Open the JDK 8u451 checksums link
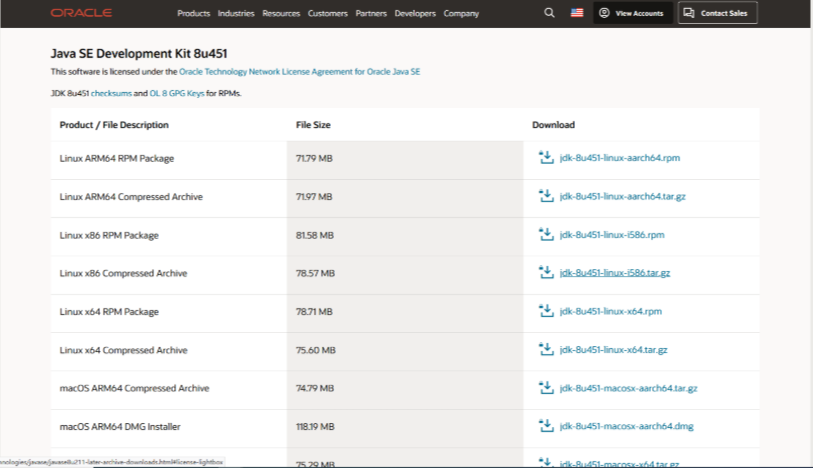The height and width of the screenshot is (468, 813). (x=111, y=93)
